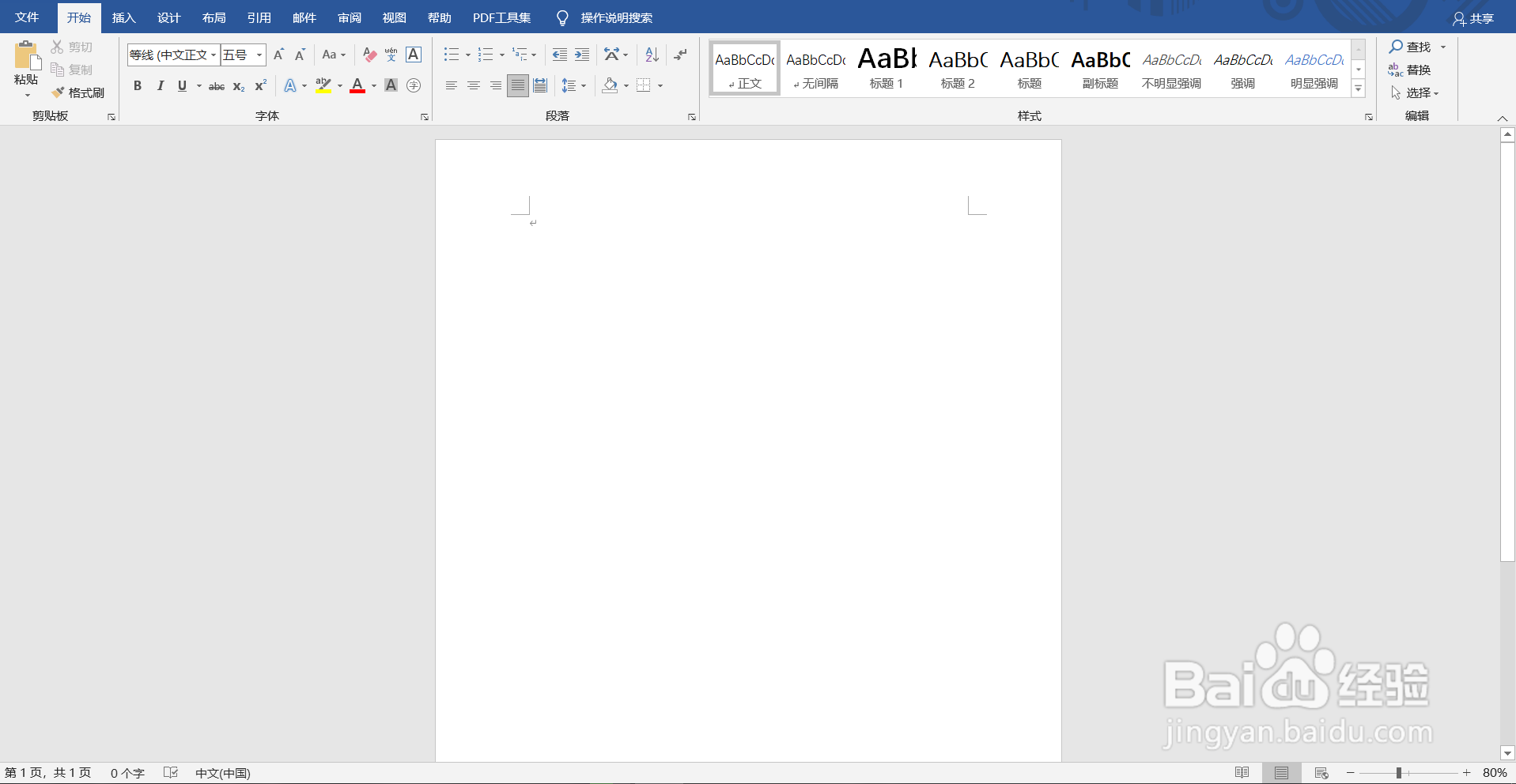The height and width of the screenshot is (784, 1516).
Task: Click the 替换 (Replace) button
Action: tap(1410, 70)
